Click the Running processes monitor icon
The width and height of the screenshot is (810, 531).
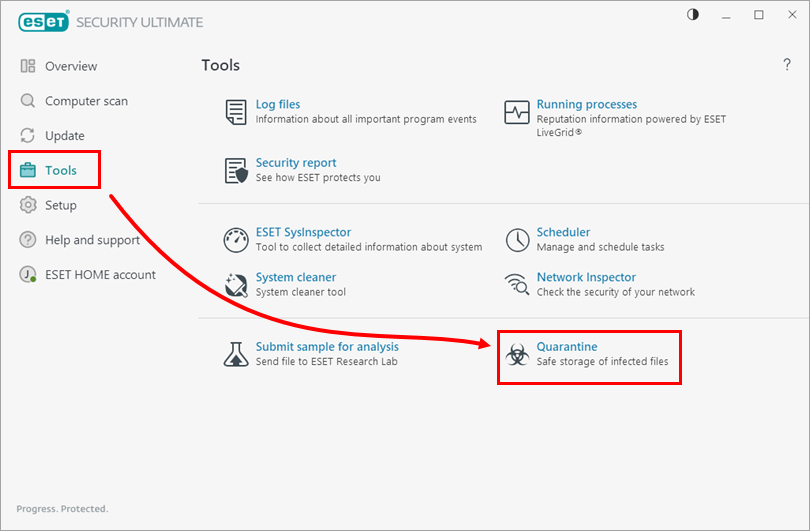517,111
